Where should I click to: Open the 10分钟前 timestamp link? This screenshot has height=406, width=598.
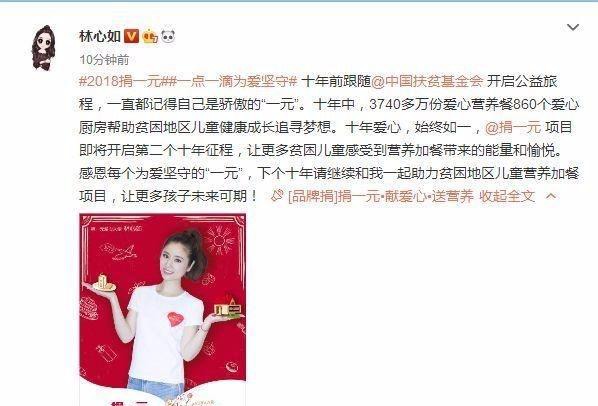[x=104, y=59]
